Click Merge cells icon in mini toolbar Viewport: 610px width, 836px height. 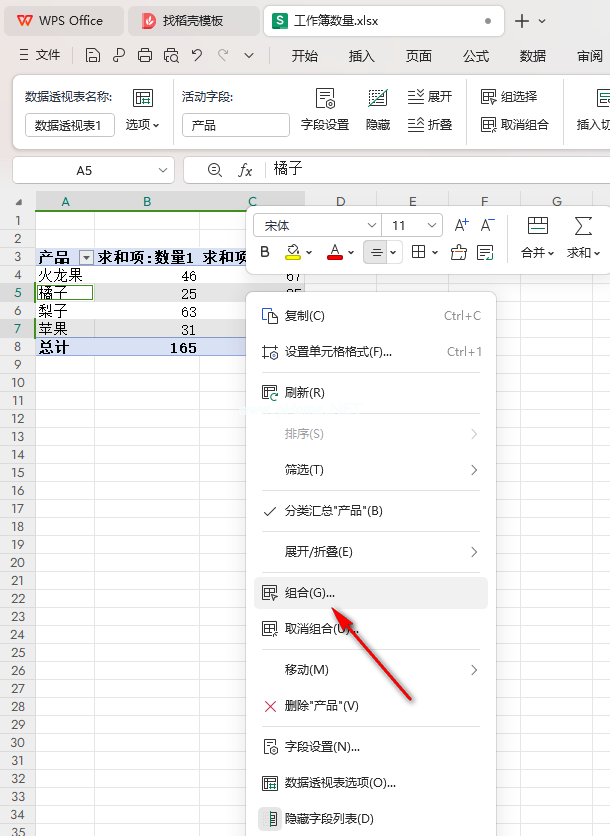(x=537, y=238)
